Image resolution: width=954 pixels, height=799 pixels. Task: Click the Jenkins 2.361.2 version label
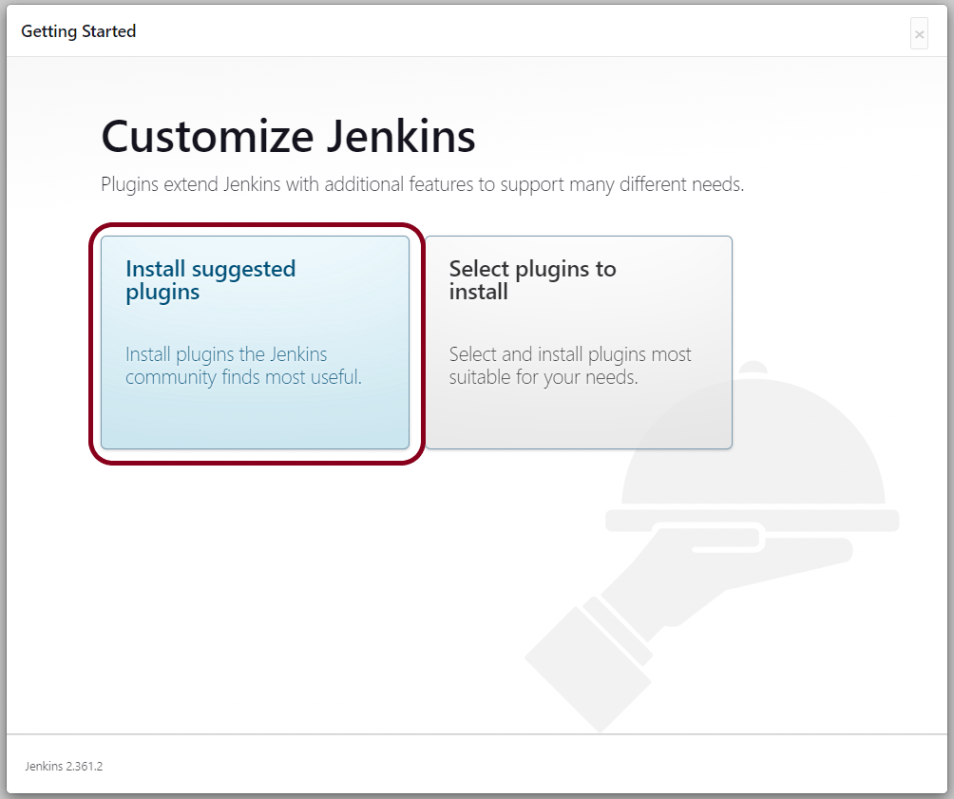64,766
